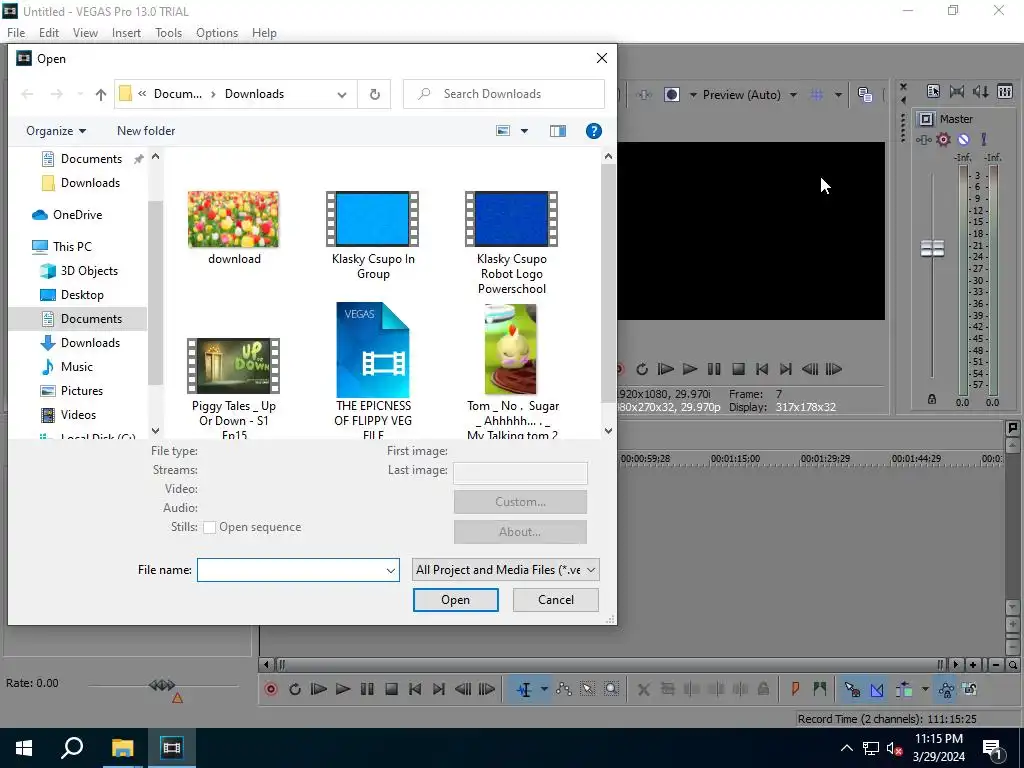The image size is (1024, 768).
Task: Select the Selection Edit tool
Action: pyautogui.click(x=587, y=689)
